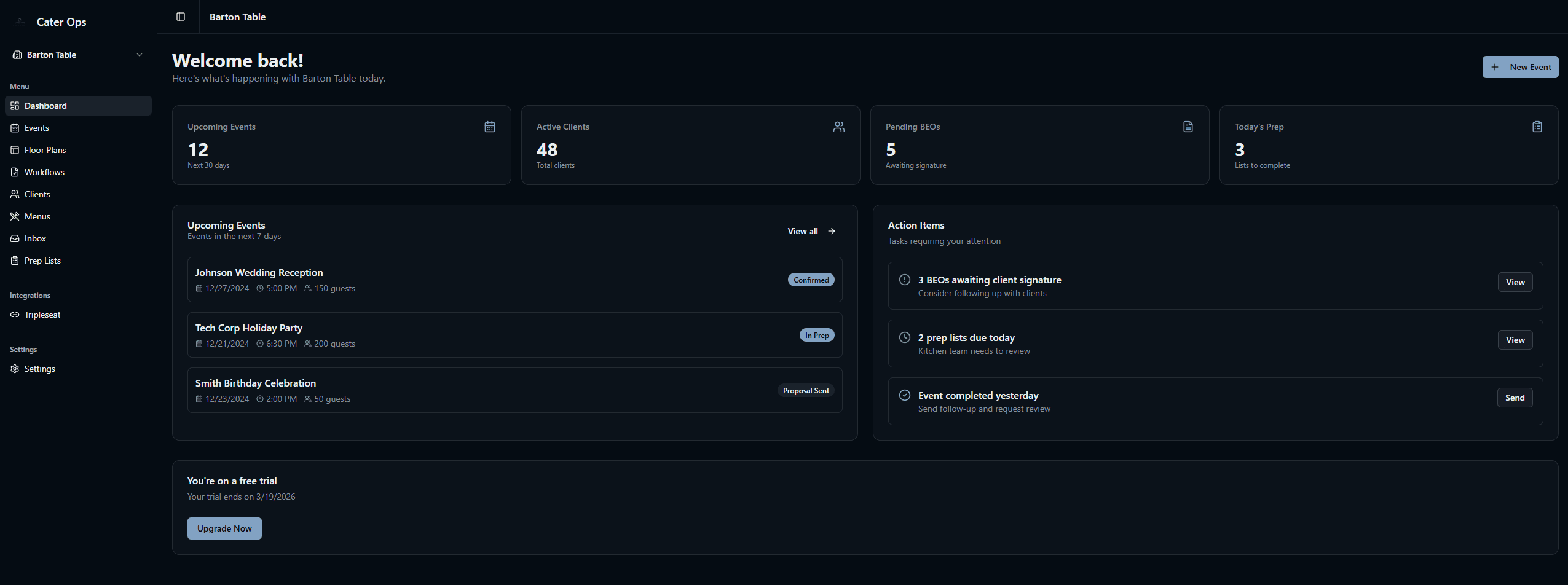1568x585 pixels.
Task: Toggle the sidebar collapse button
Action: 179,17
